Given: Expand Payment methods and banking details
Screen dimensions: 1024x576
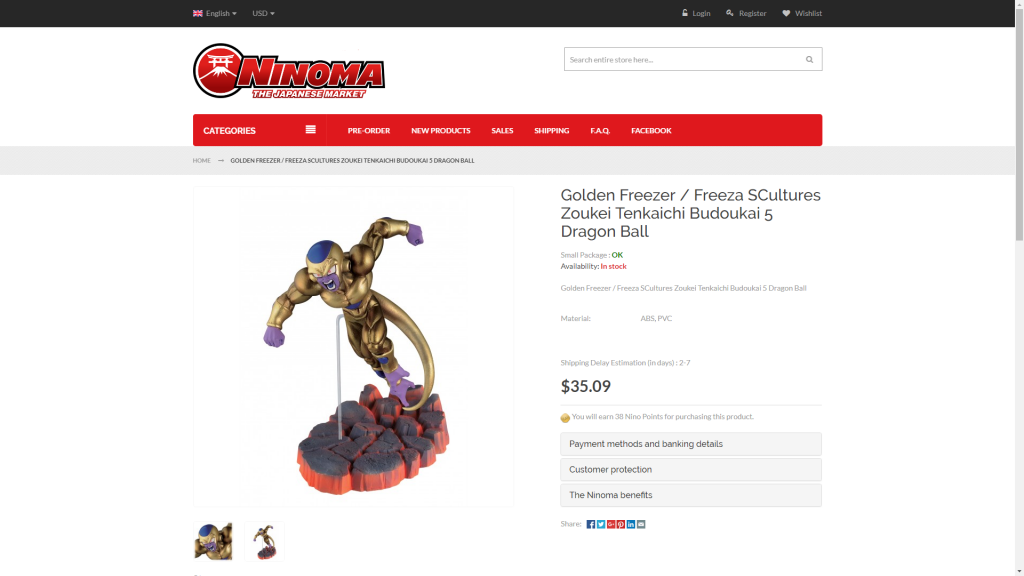Looking at the screenshot, I should (x=691, y=444).
